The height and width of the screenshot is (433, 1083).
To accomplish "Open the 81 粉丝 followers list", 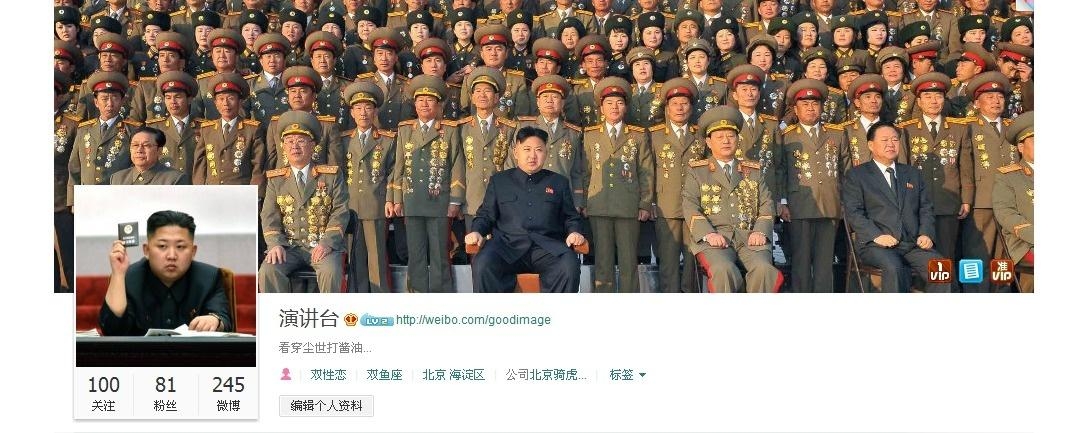I will (165, 394).
